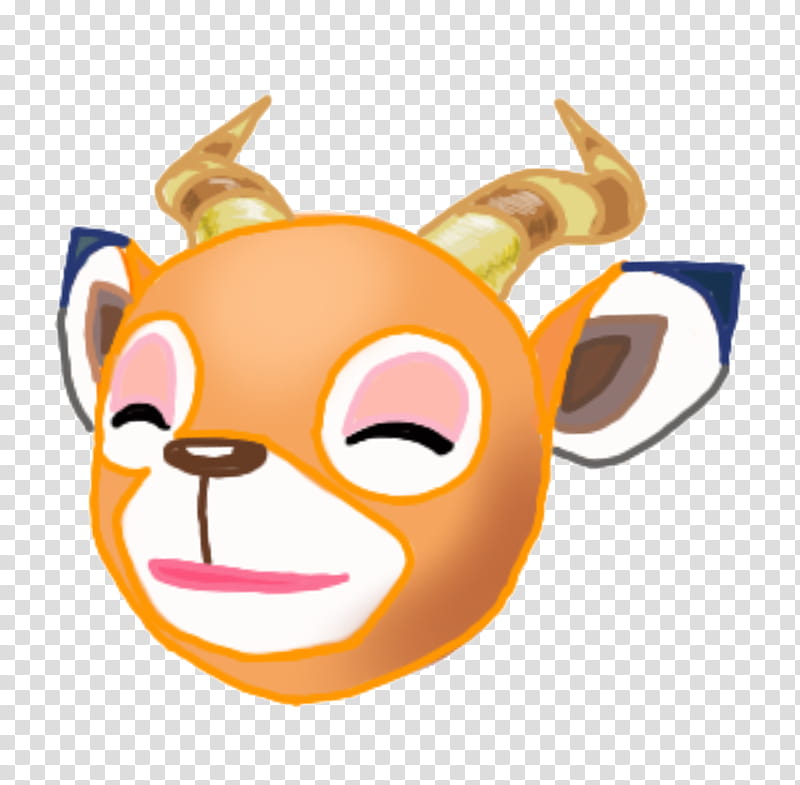Select the character's left curled horn
This screenshot has width=800, height=785.
223,173
